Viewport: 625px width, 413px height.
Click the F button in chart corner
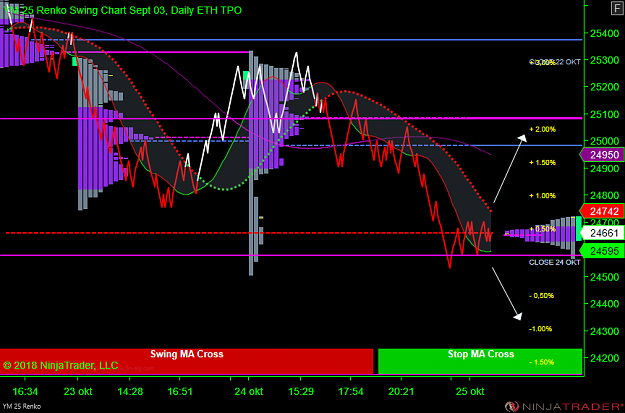(616, 7)
